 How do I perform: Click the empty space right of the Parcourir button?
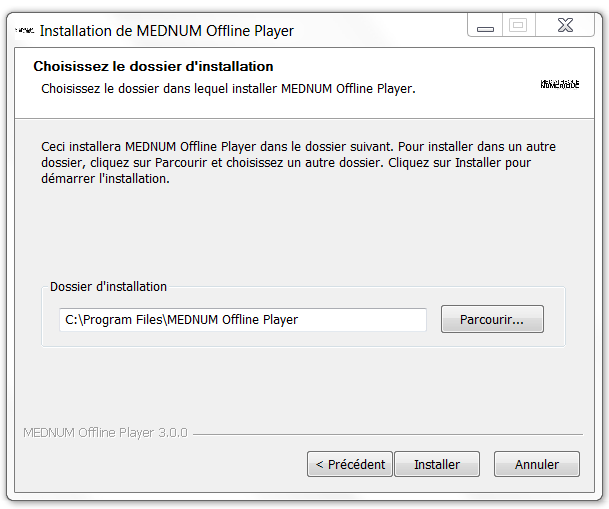555,320
